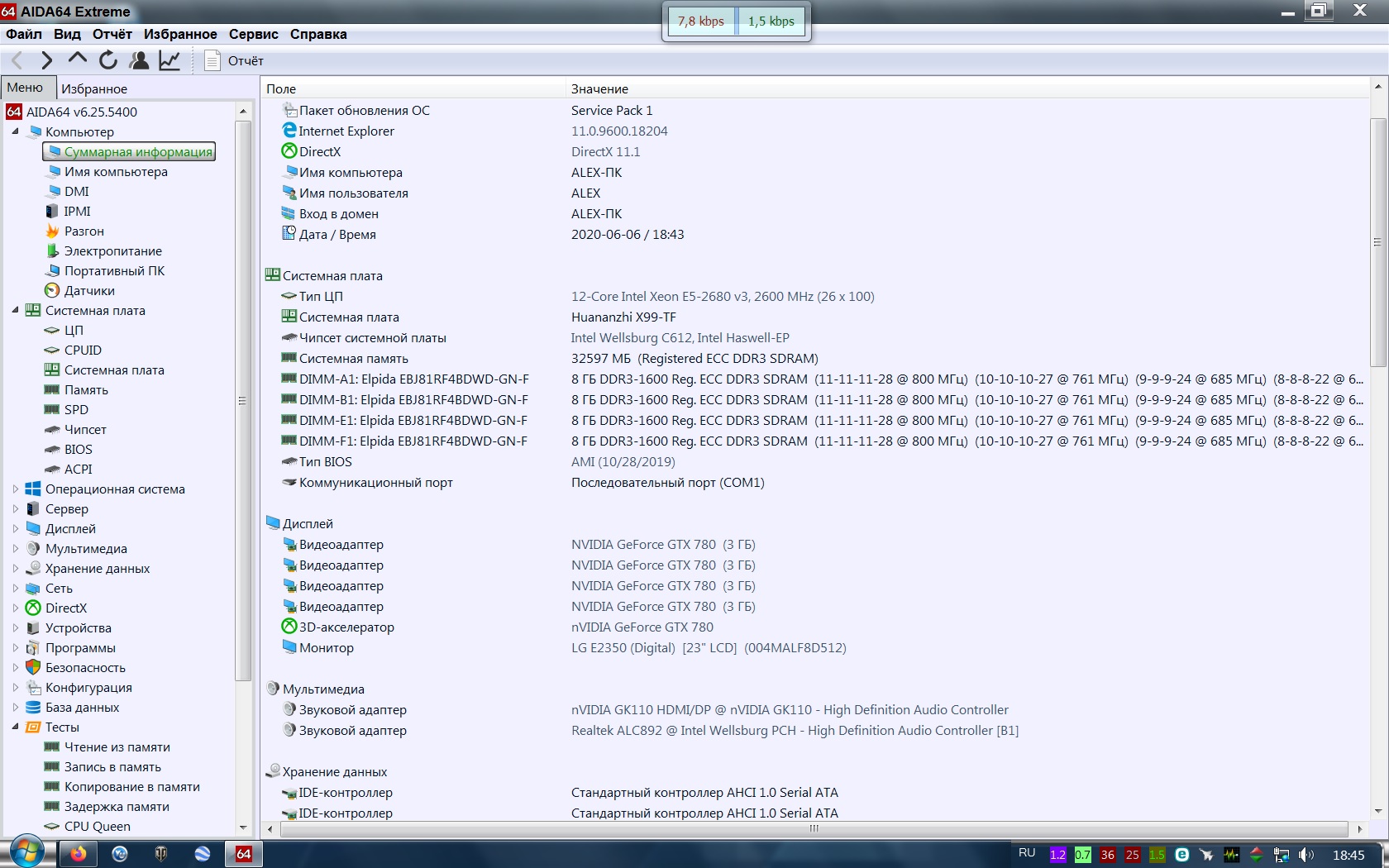The image size is (1389, 868).
Task: Collapse the Тесты tree node
Action: click(15, 727)
